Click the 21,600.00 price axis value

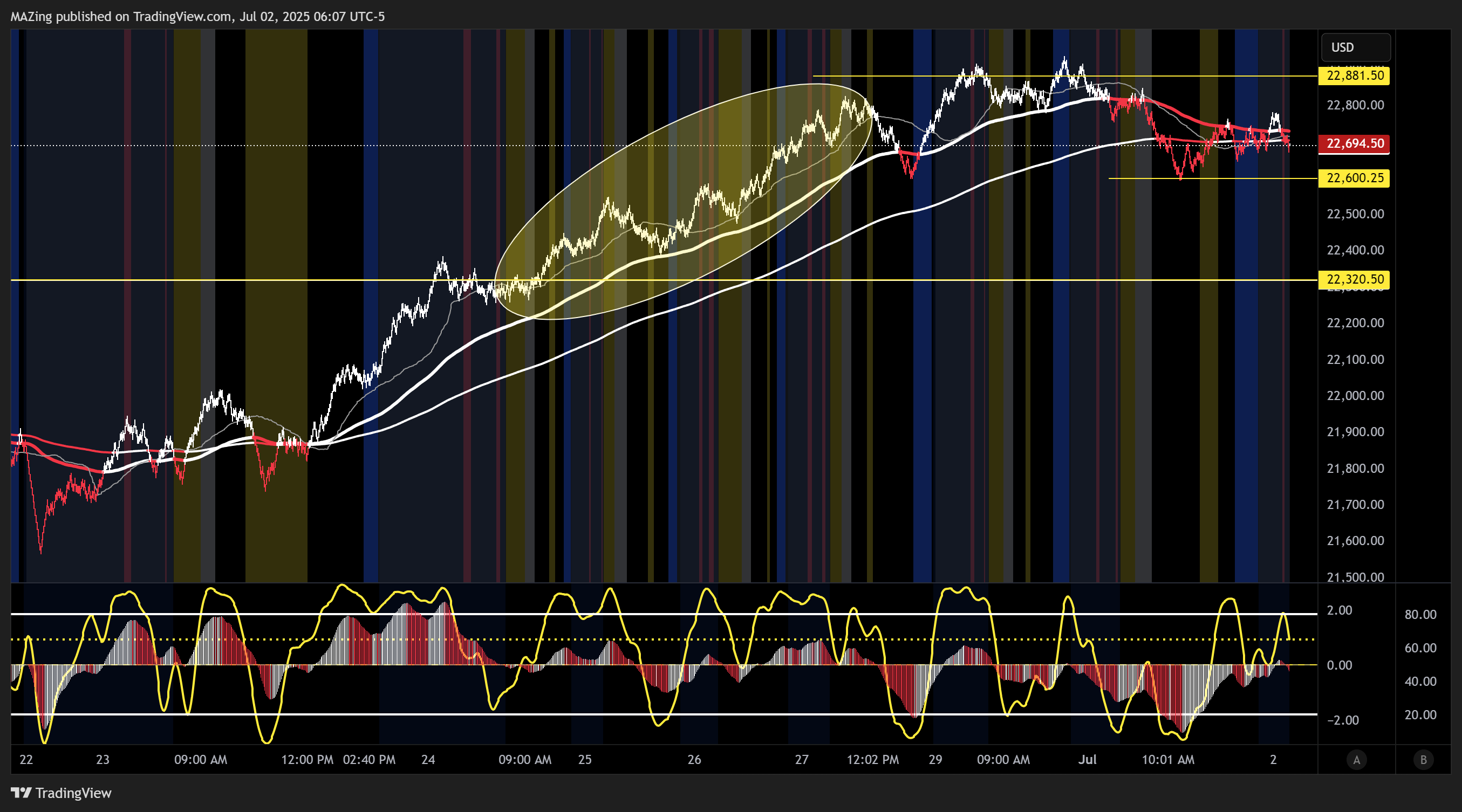[1355, 541]
